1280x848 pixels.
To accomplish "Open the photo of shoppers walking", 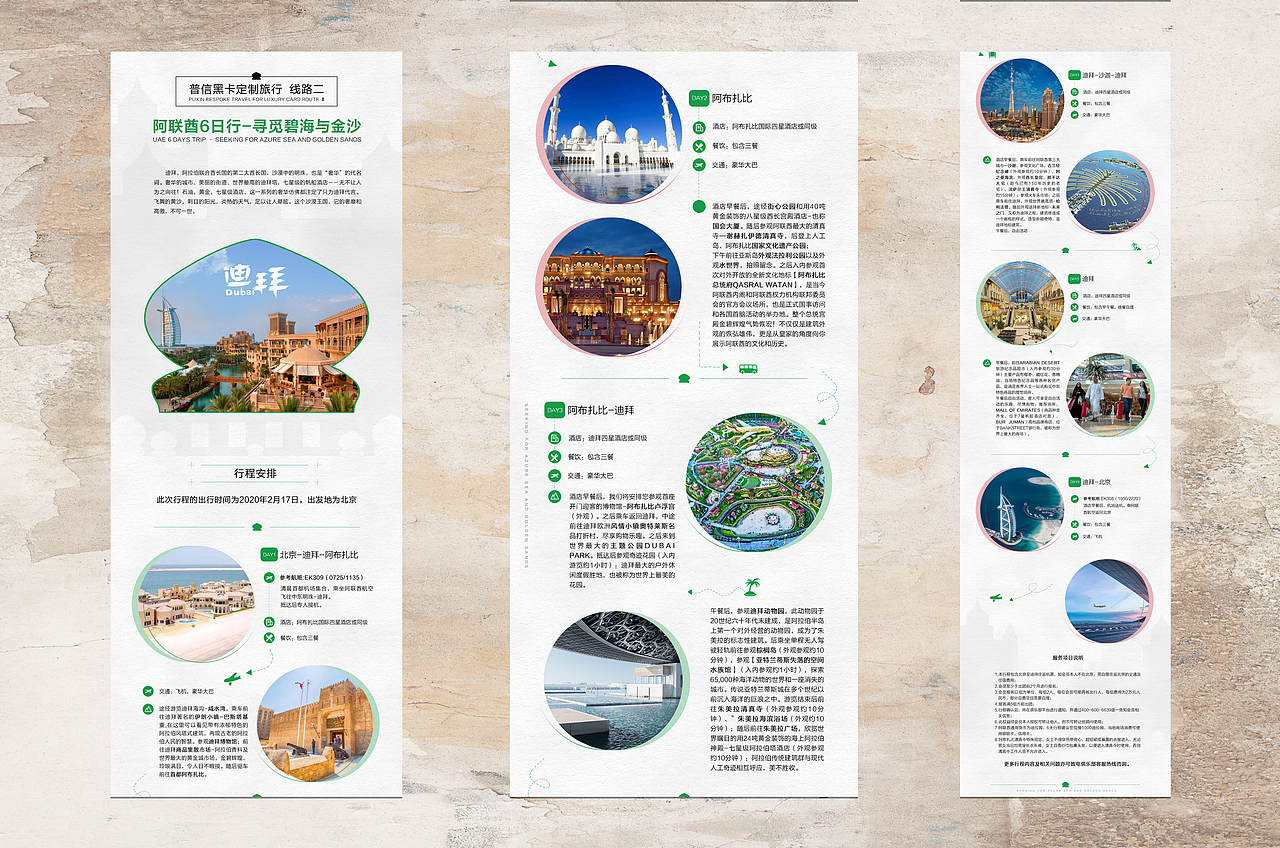I will click(1108, 395).
